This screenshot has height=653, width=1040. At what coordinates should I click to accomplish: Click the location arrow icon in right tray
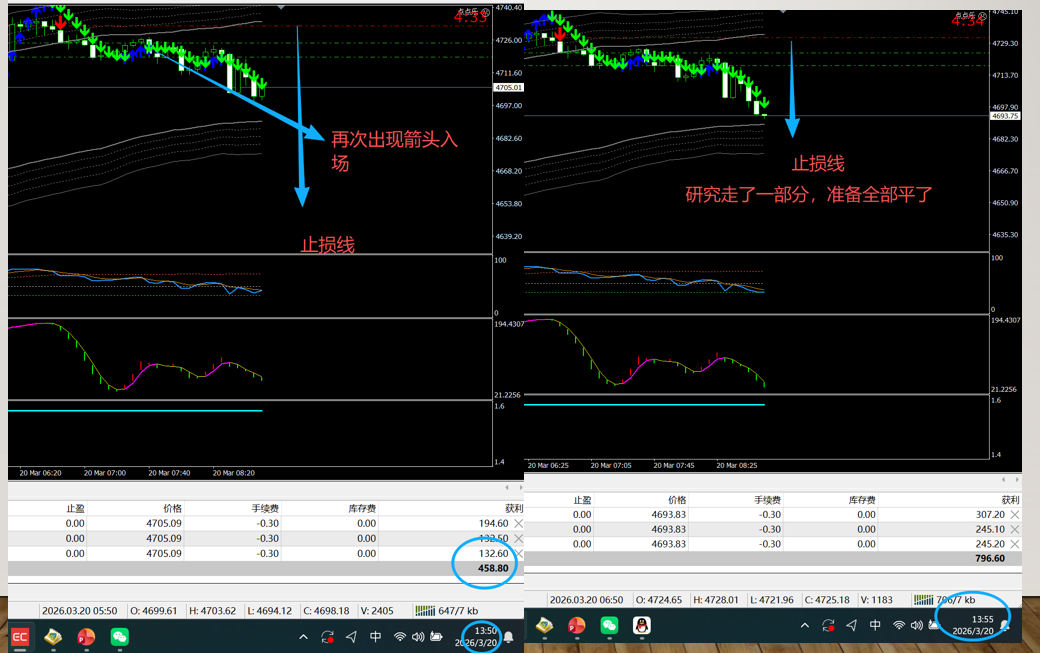(x=852, y=625)
